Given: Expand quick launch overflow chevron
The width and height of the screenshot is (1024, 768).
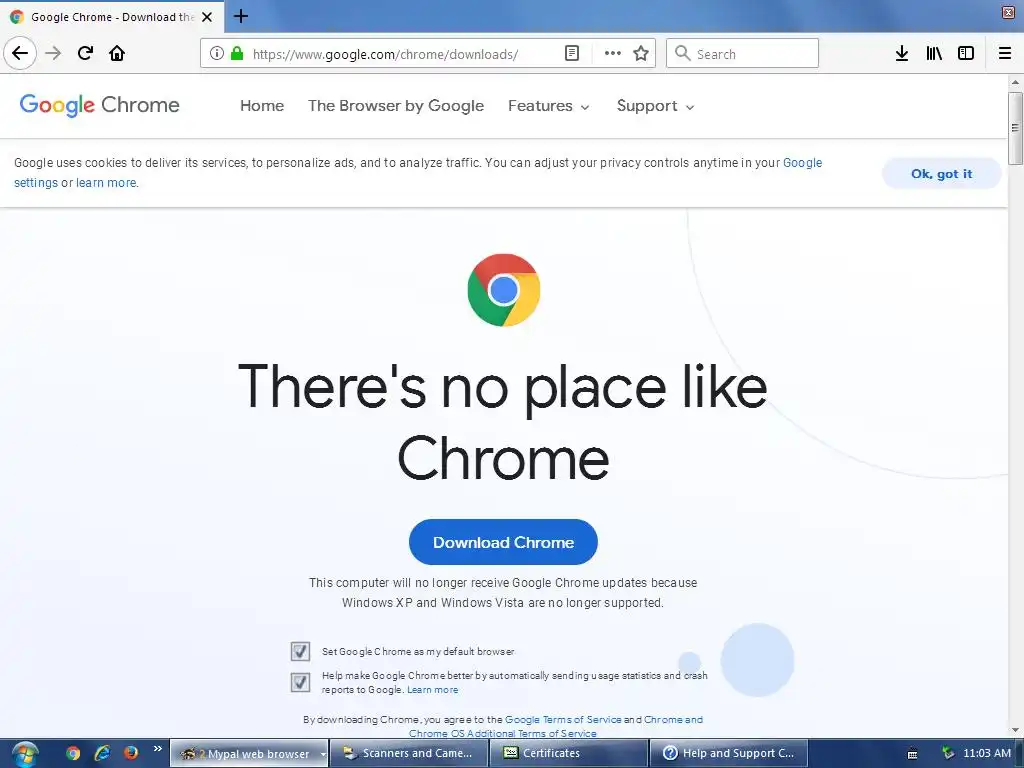Looking at the screenshot, I should click(157, 748).
